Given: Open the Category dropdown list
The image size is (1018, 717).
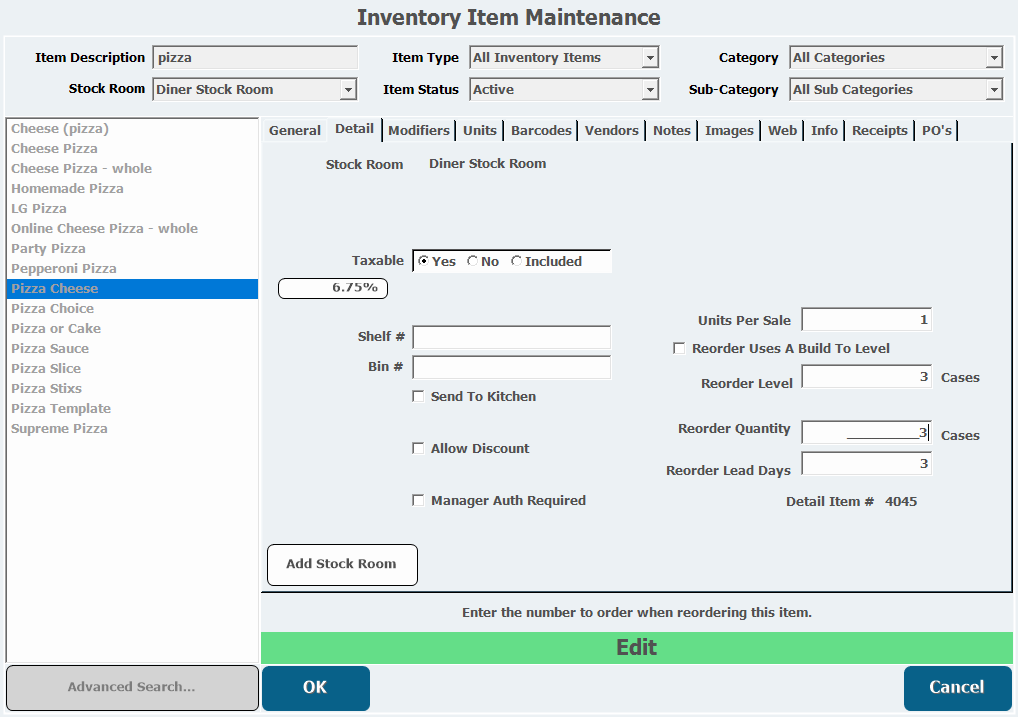Looking at the screenshot, I should click(x=993, y=58).
